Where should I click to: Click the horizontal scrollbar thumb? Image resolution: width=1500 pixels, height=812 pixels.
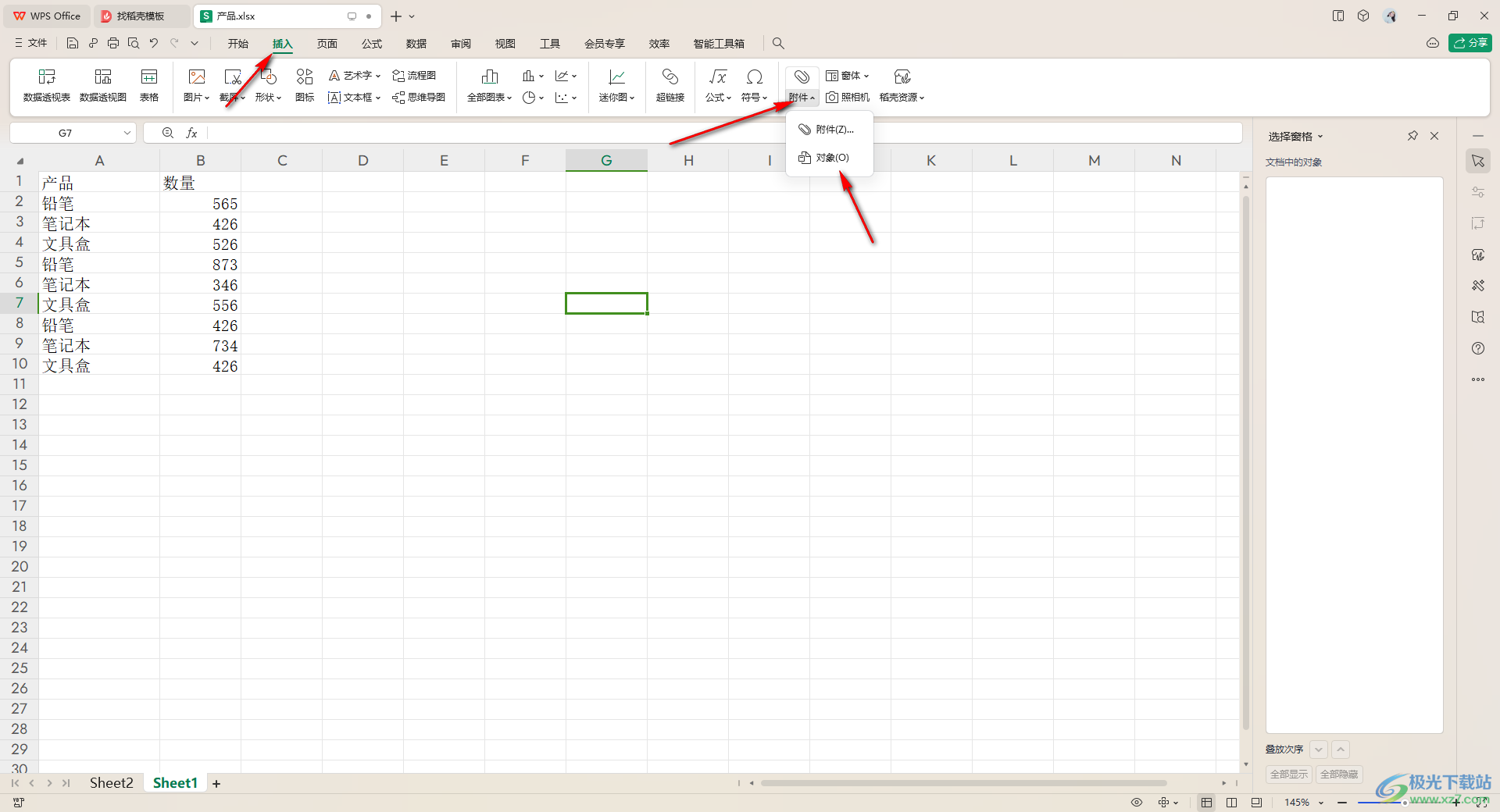(963, 783)
